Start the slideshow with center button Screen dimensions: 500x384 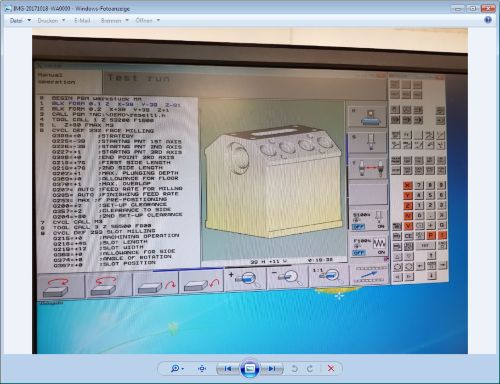(250, 369)
